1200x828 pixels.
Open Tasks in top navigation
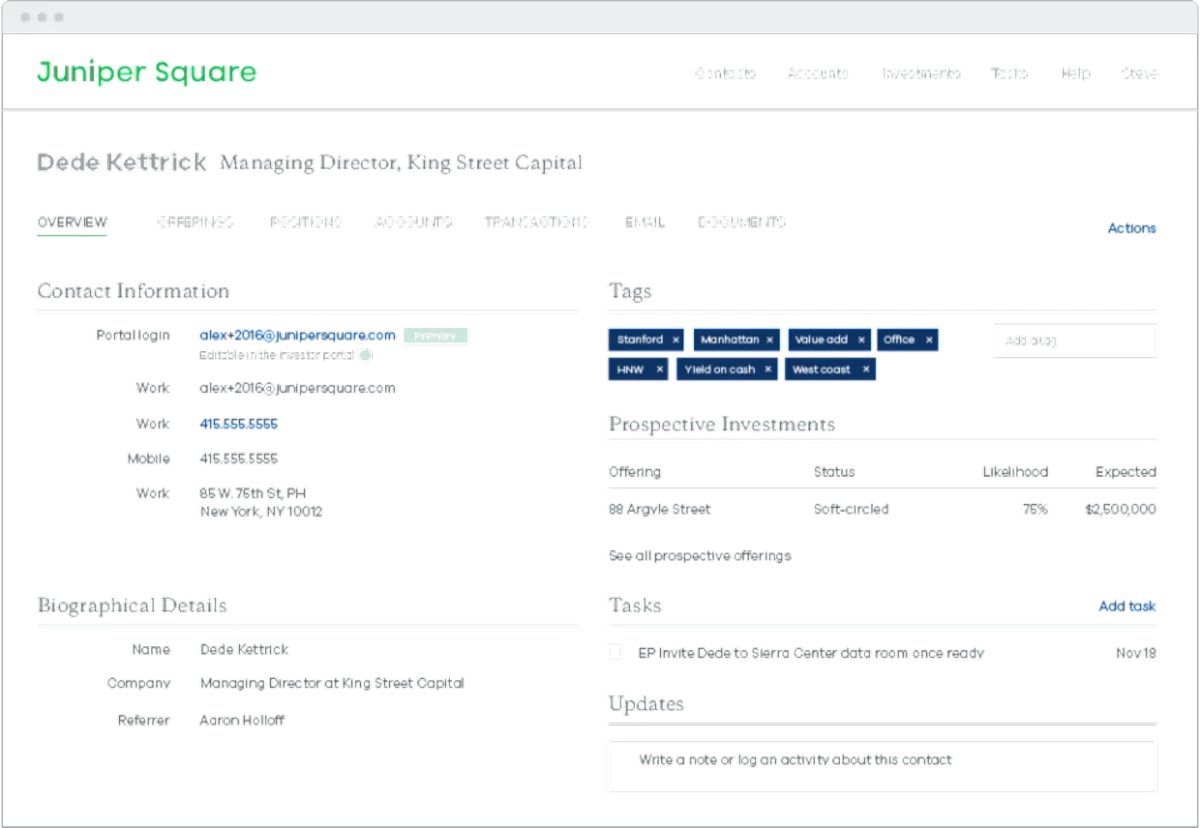pos(1009,73)
